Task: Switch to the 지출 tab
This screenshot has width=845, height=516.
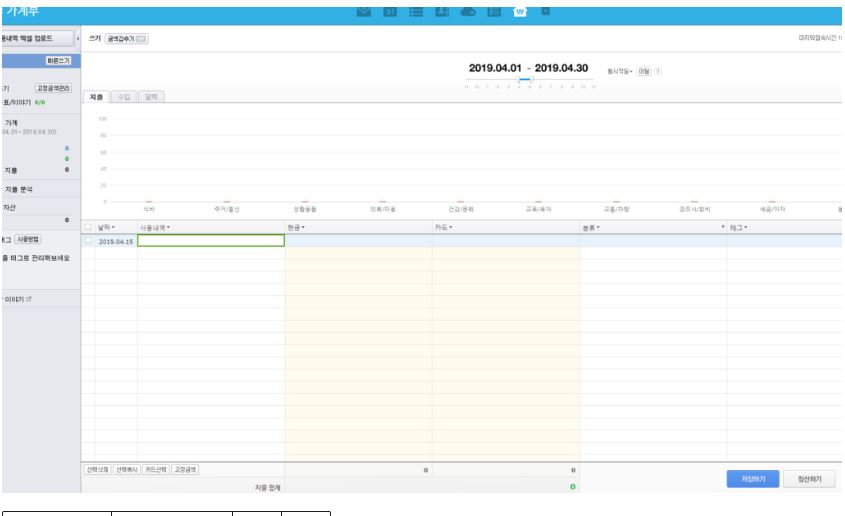Action: [96, 97]
